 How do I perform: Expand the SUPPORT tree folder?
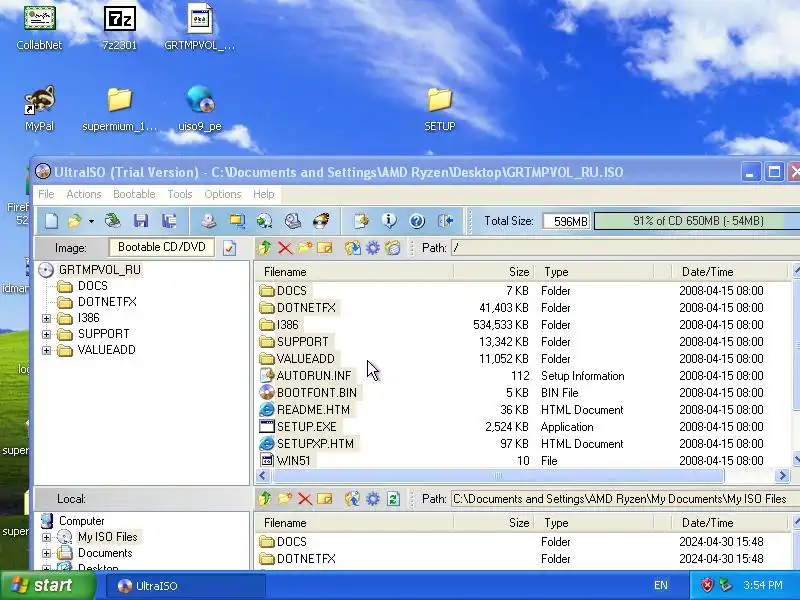(46, 335)
